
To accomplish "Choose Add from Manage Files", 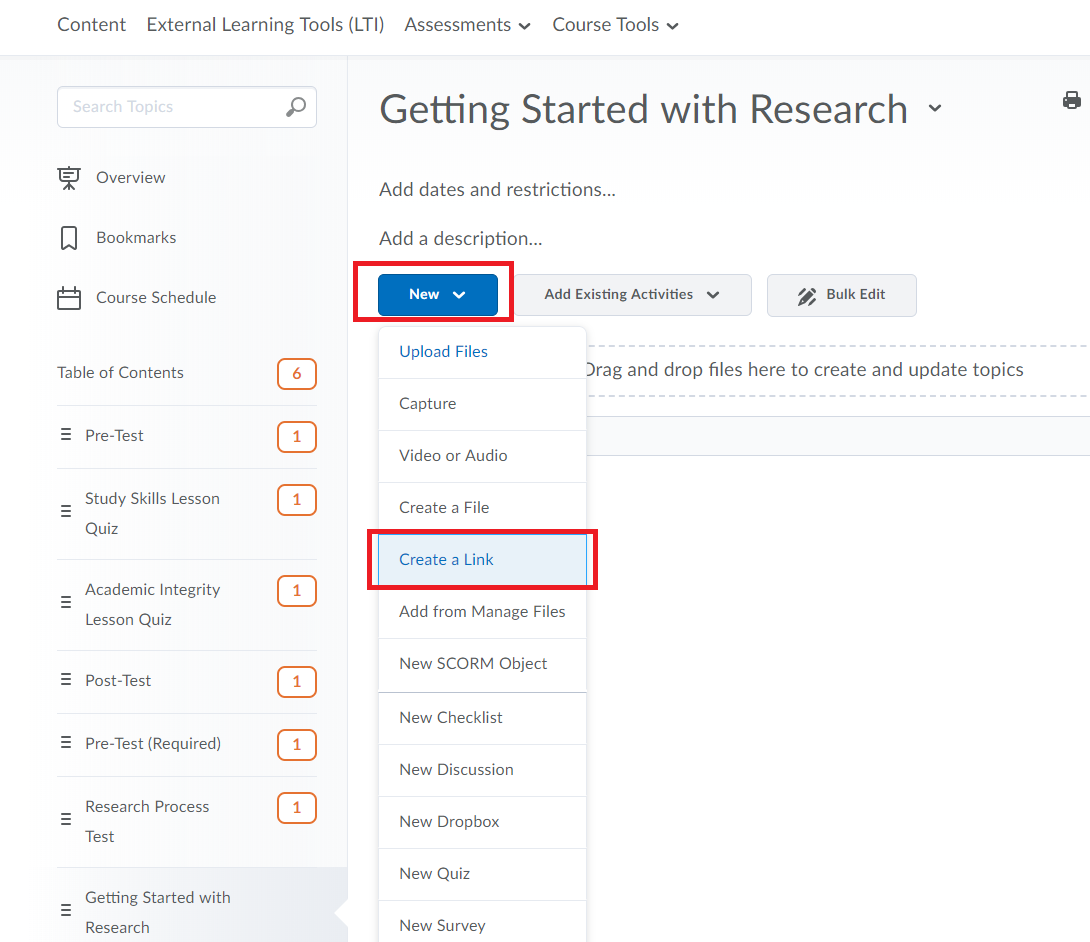I will [482, 612].
